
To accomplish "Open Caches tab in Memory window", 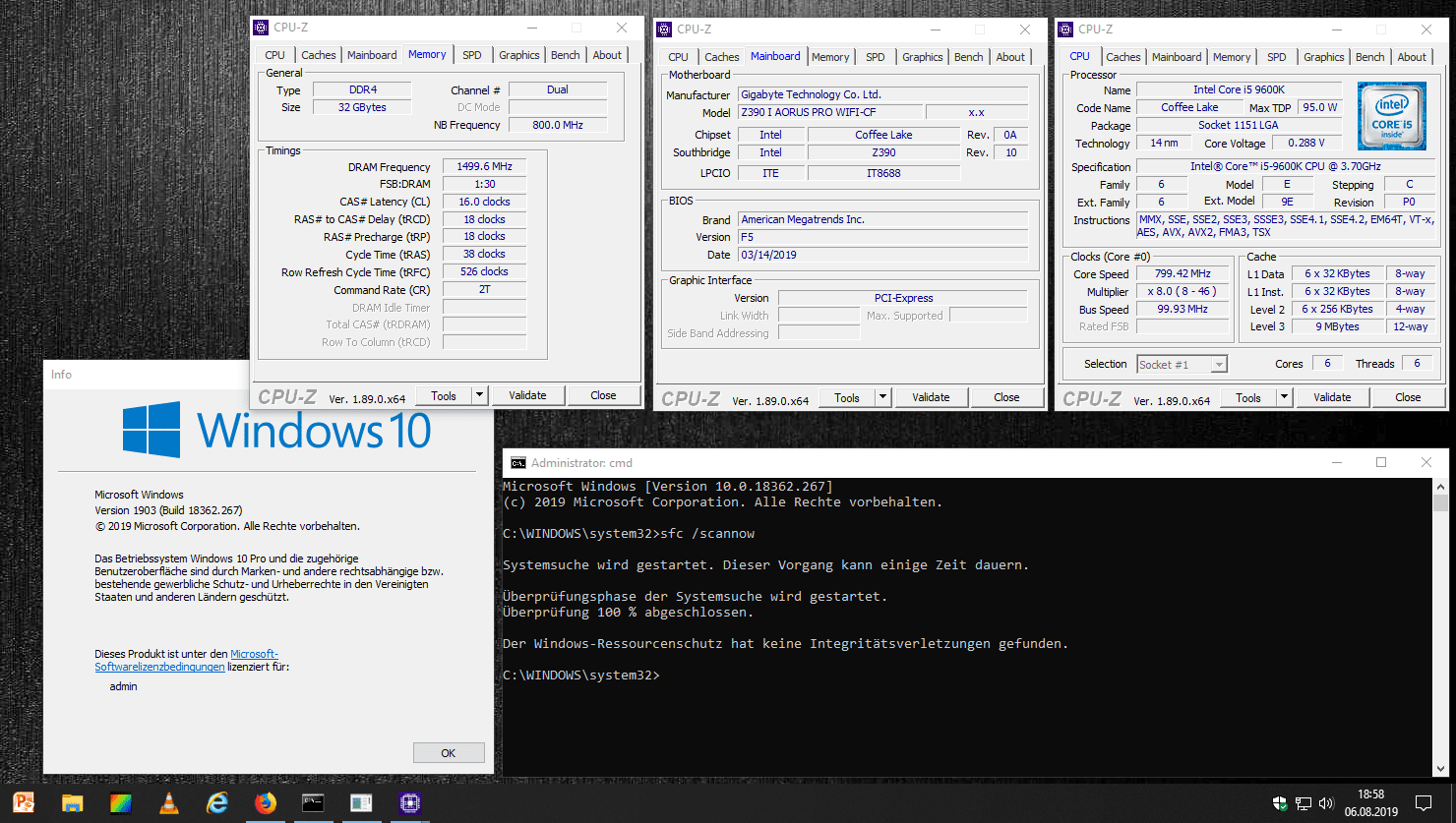I will click(x=319, y=55).
